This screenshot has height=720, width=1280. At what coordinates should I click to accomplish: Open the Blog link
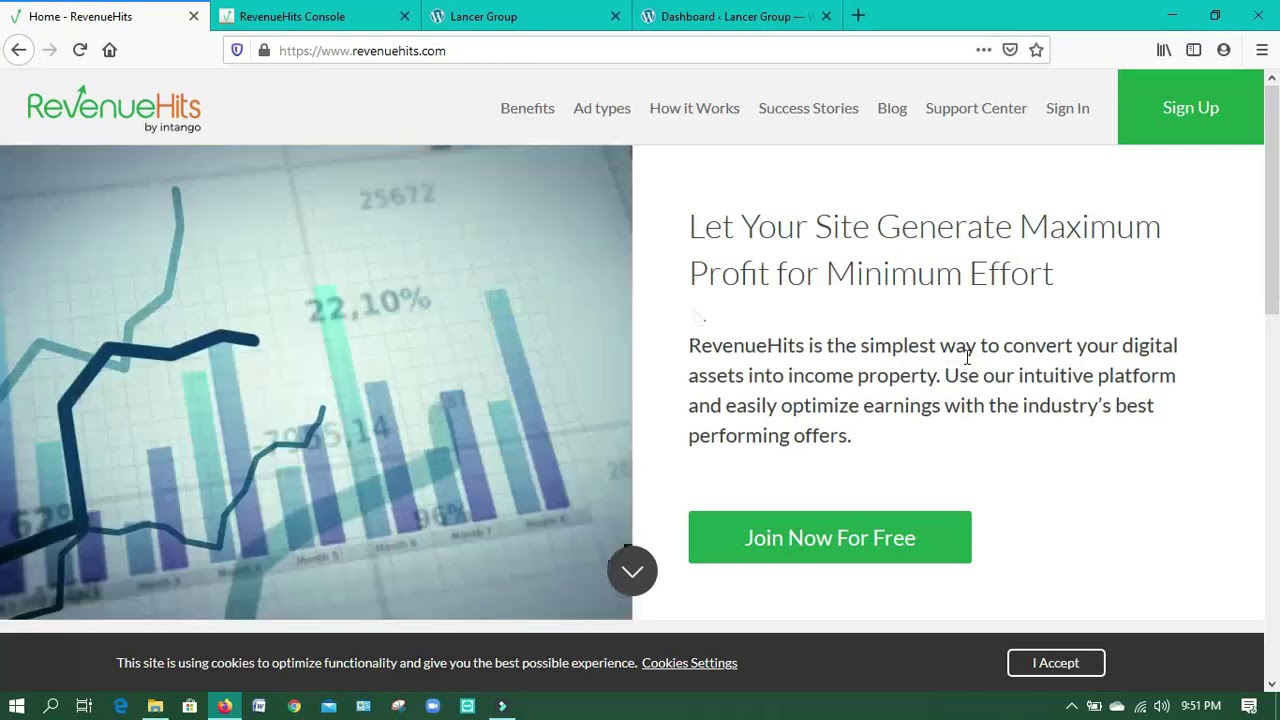click(892, 108)
